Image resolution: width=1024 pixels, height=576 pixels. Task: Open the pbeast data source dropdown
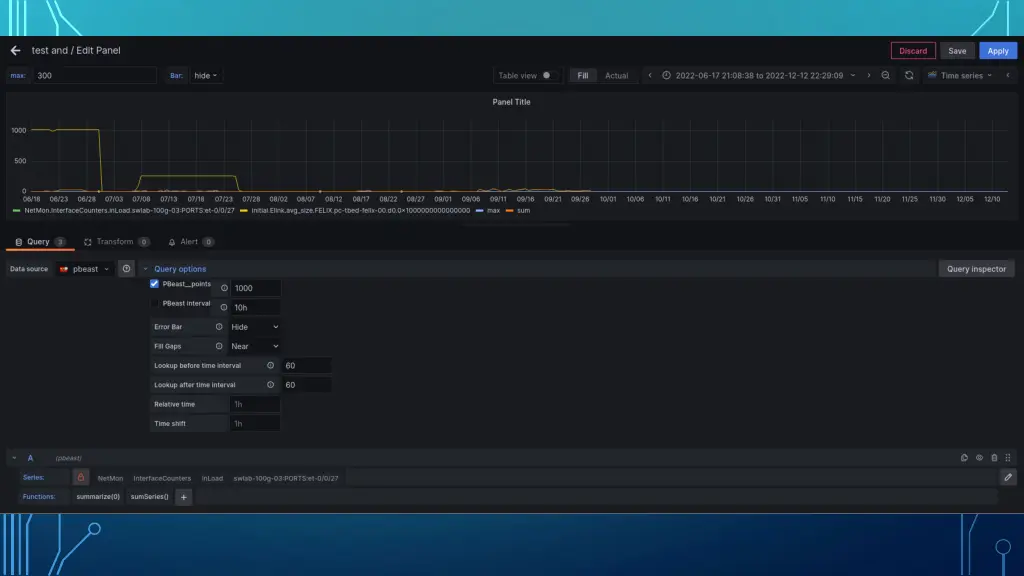point(84,269)
